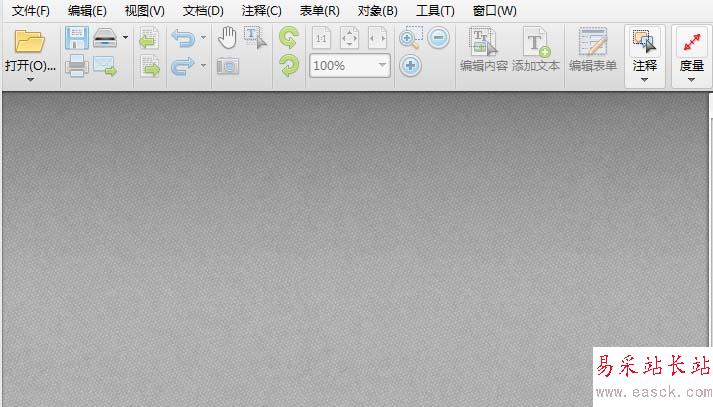Open the 表单(R) menu
The image size is (713, 407).
319,10
